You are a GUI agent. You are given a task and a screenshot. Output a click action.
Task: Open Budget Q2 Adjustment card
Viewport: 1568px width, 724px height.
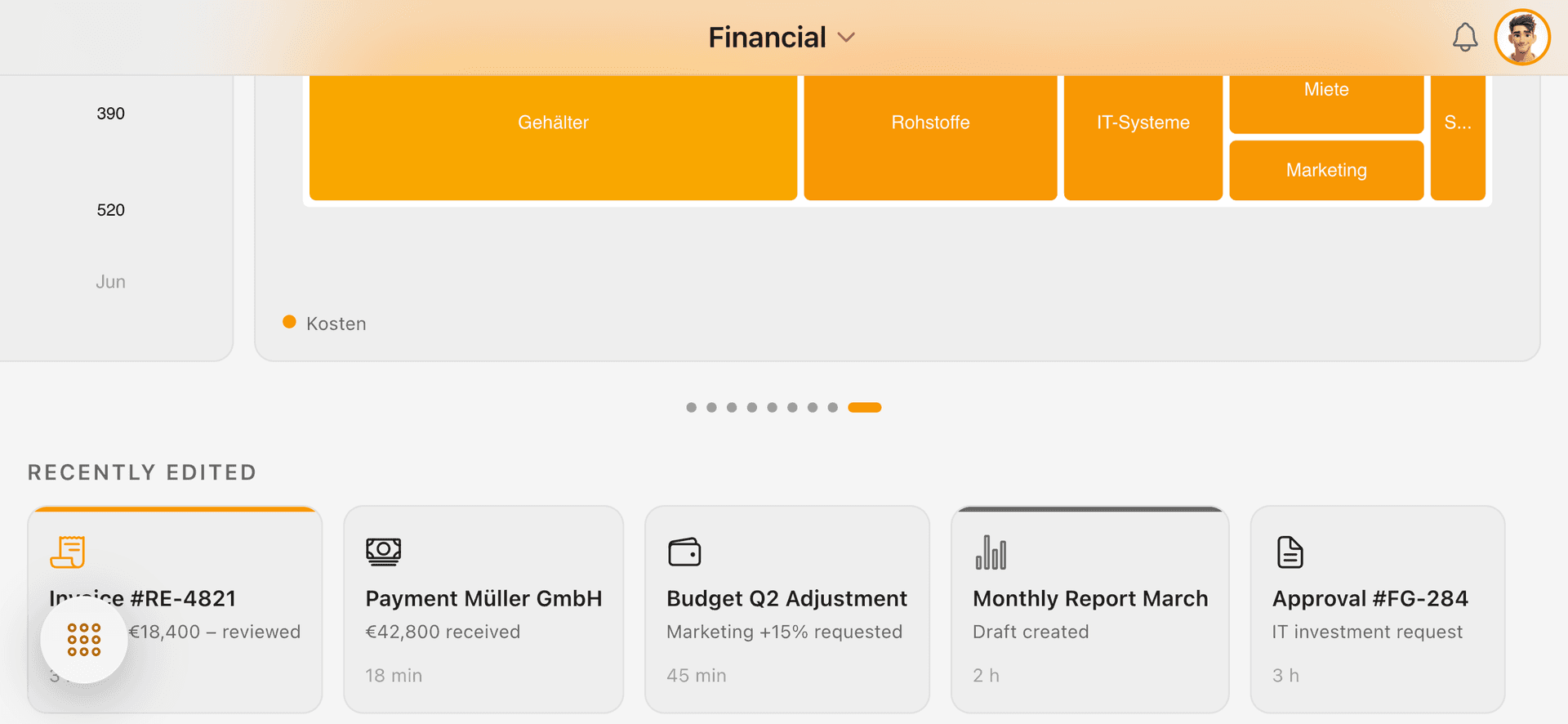click(787, 609)
